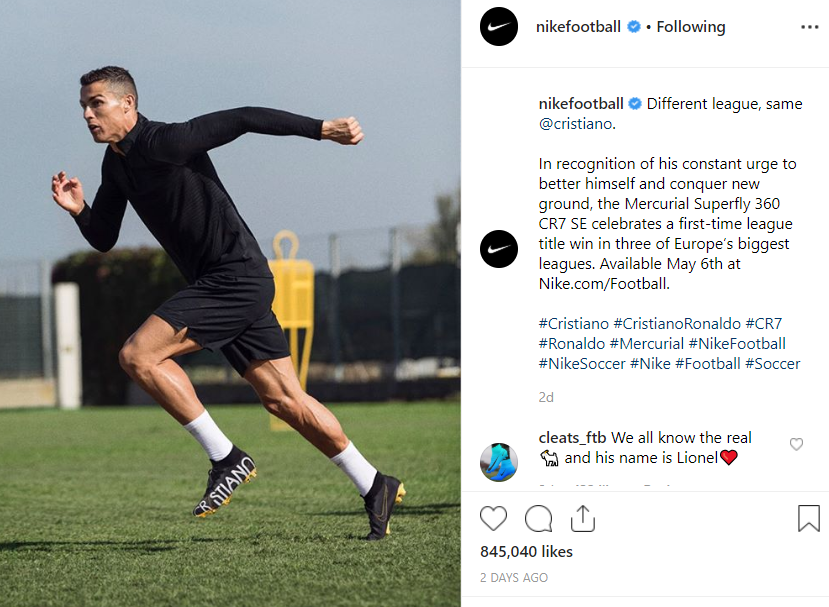Viewport: 829px width, 607px height.
Task: Like the cleats_ftb comment
Action: 796,444
